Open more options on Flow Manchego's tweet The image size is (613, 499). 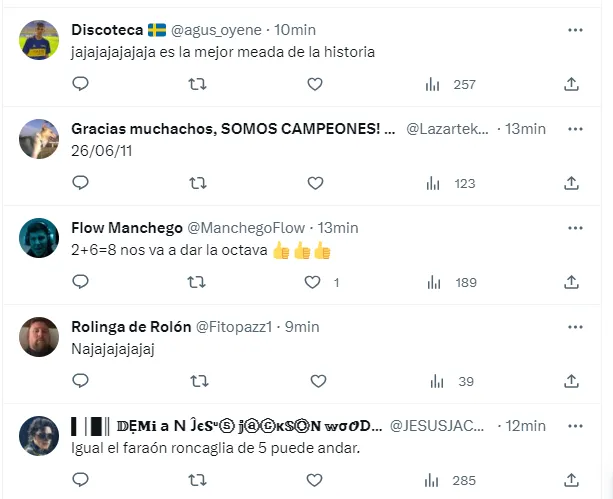tap(574, 228)
